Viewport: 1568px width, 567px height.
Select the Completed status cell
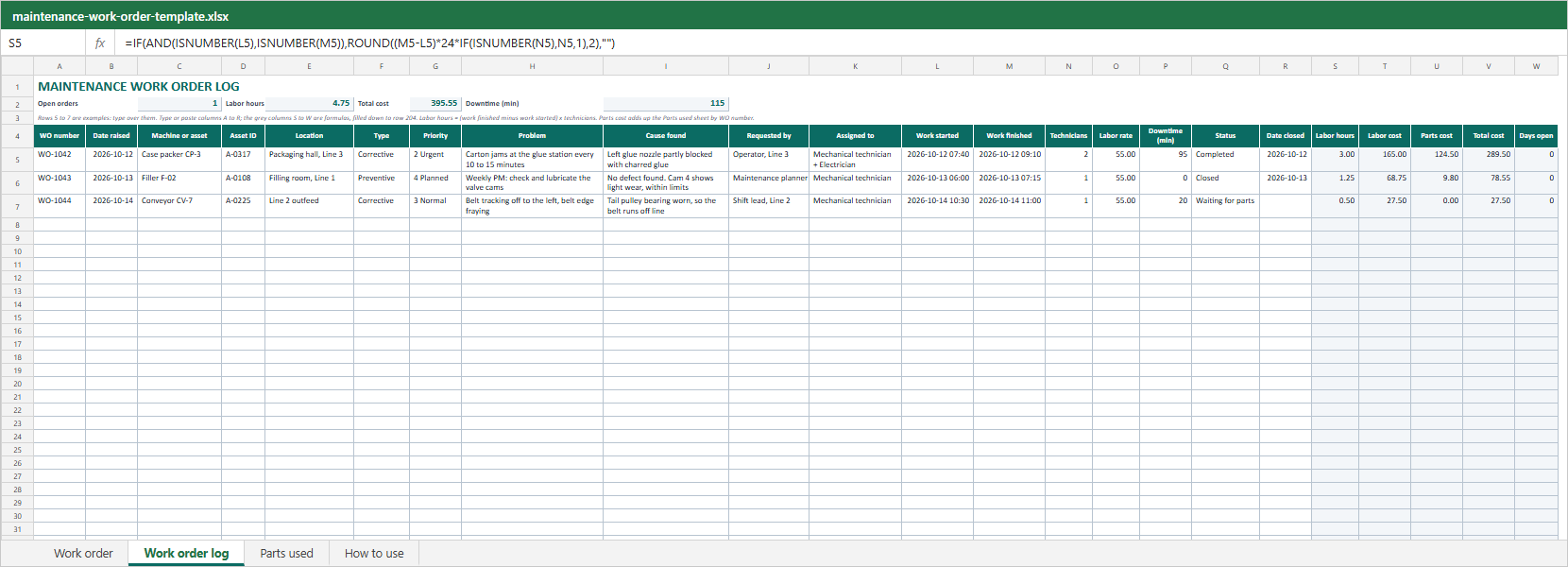pyautogui.click(x=1225, y=160)
